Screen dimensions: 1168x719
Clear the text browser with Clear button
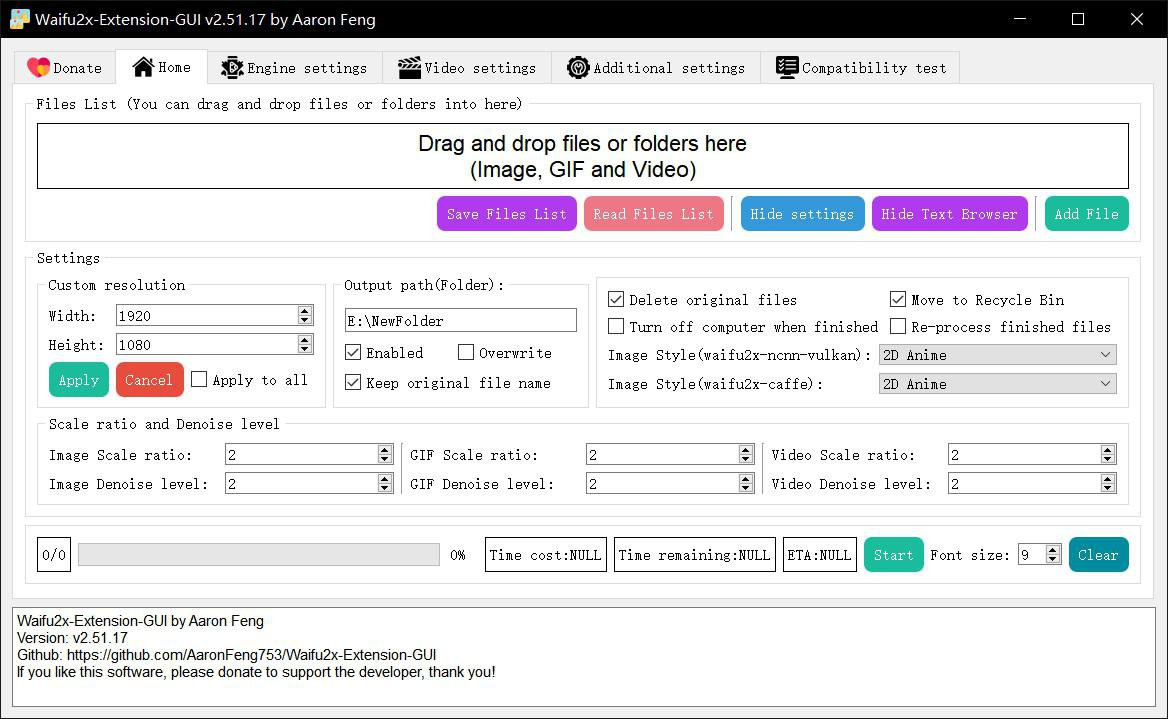point(1098,554)
